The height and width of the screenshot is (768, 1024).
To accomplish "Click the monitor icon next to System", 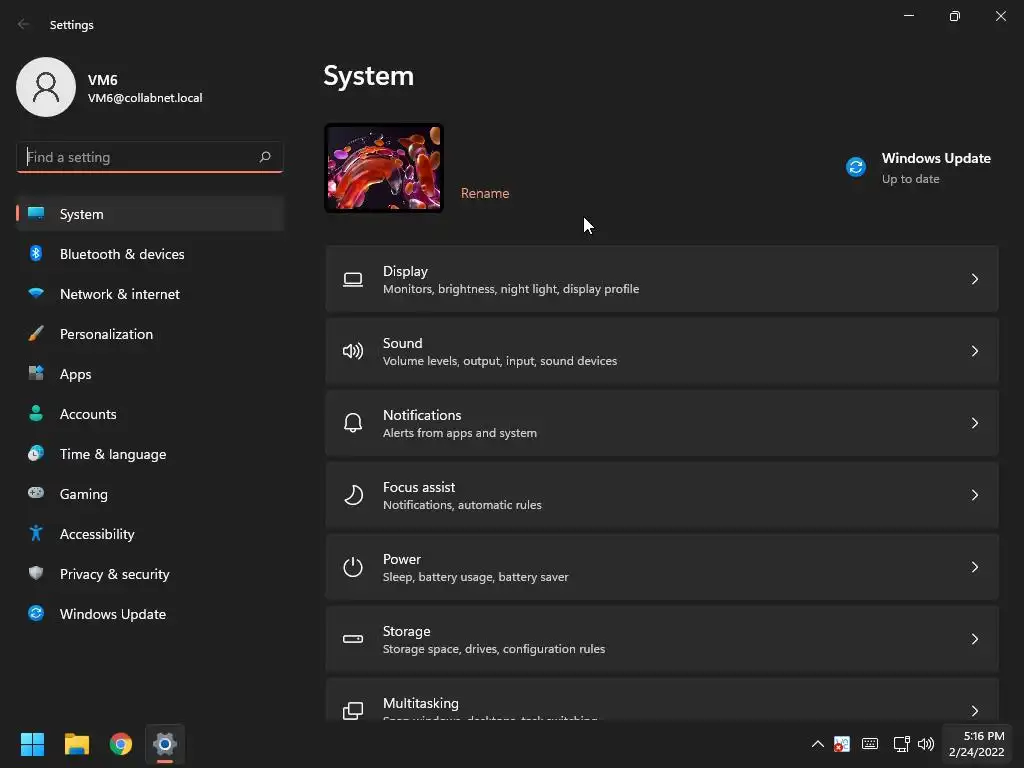I will (36, 214).
